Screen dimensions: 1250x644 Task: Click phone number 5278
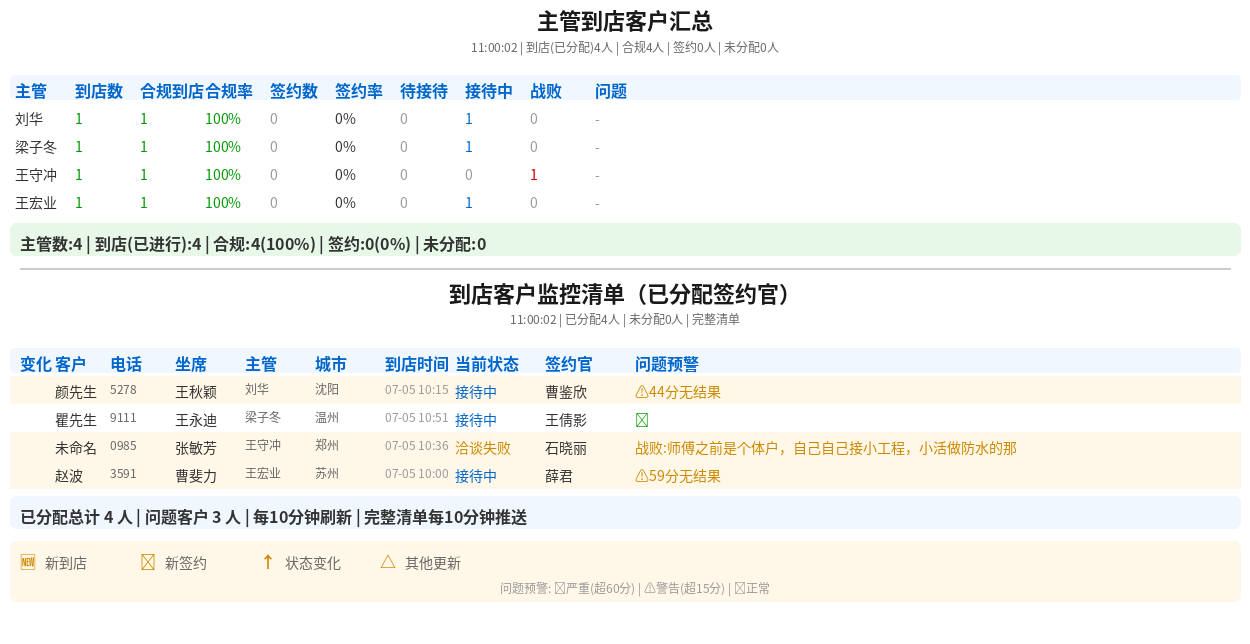(x=123, y=390)
